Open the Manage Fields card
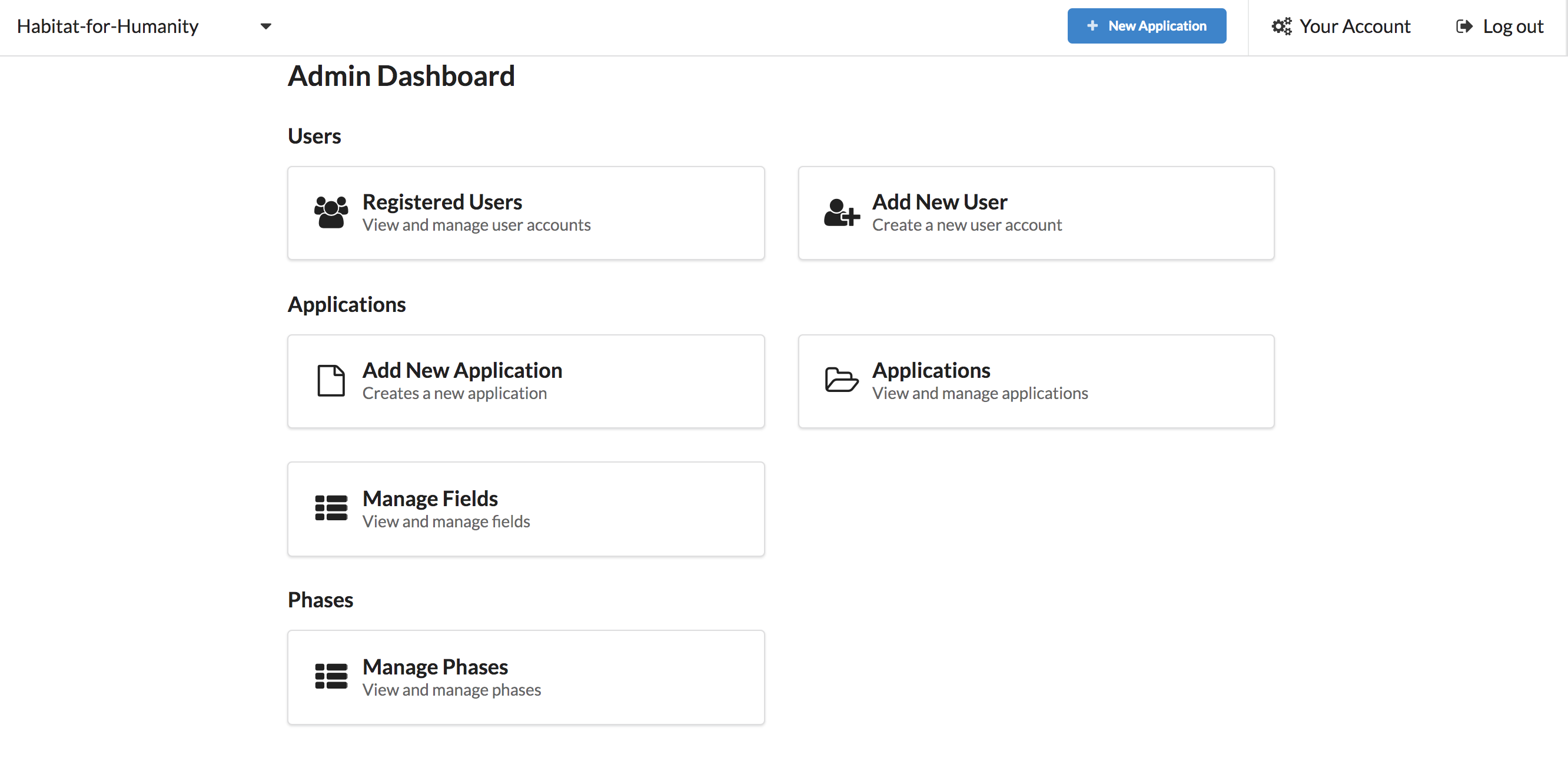The height and width of the screenshot is (771, 1568). pos(525,509)
